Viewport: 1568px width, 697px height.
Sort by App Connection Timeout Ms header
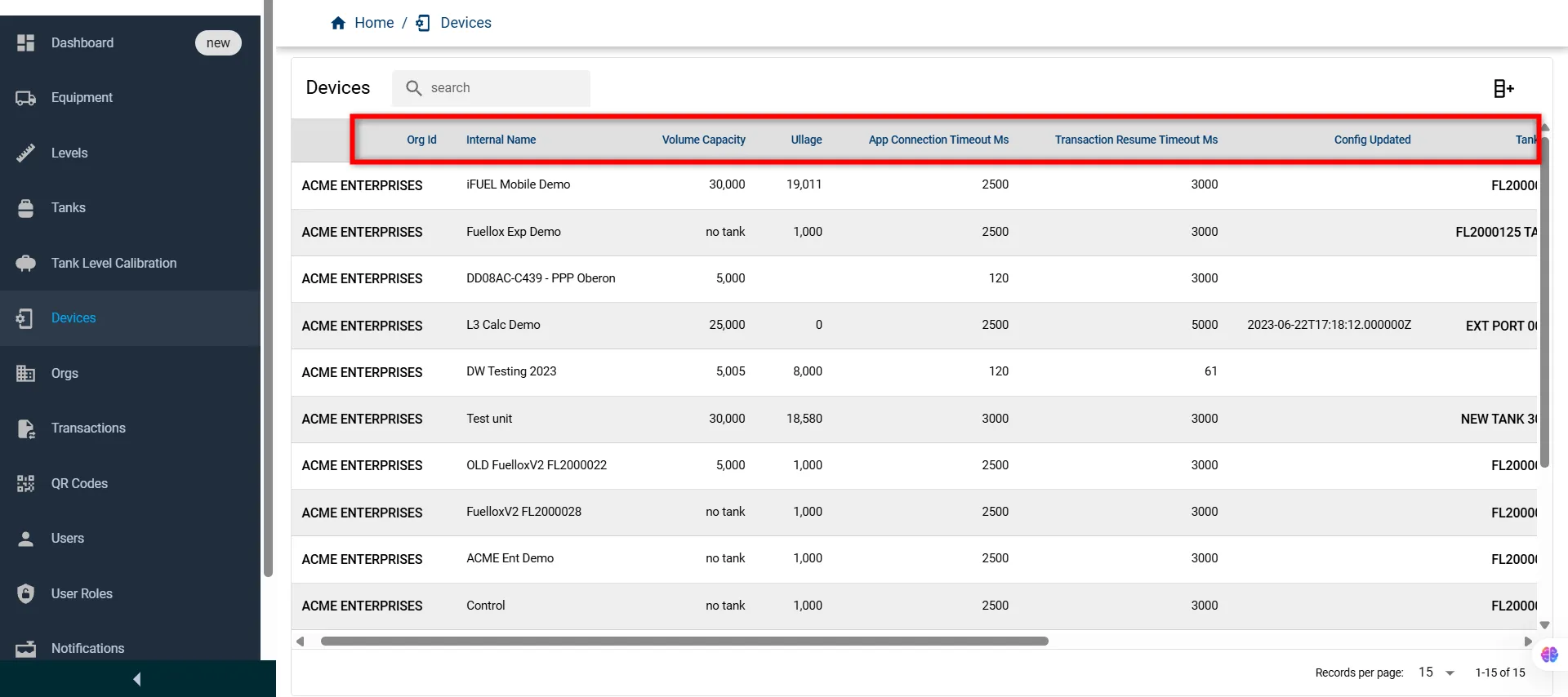938,140
